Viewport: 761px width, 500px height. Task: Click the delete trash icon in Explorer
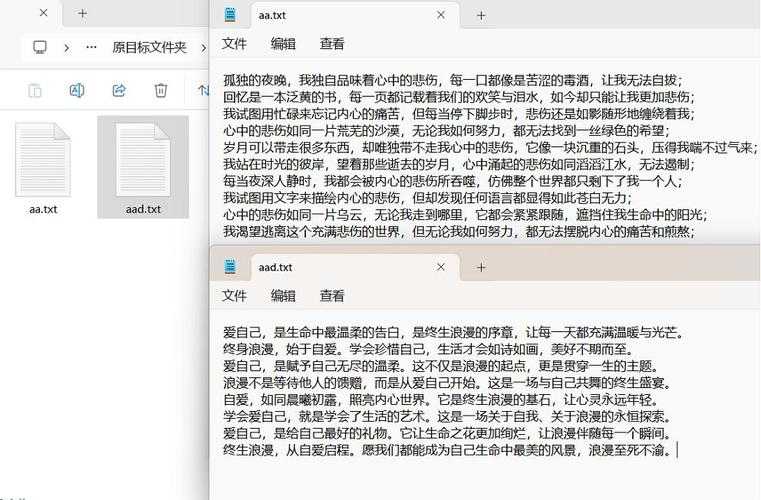pyautogui.click(x=161, y=90)
